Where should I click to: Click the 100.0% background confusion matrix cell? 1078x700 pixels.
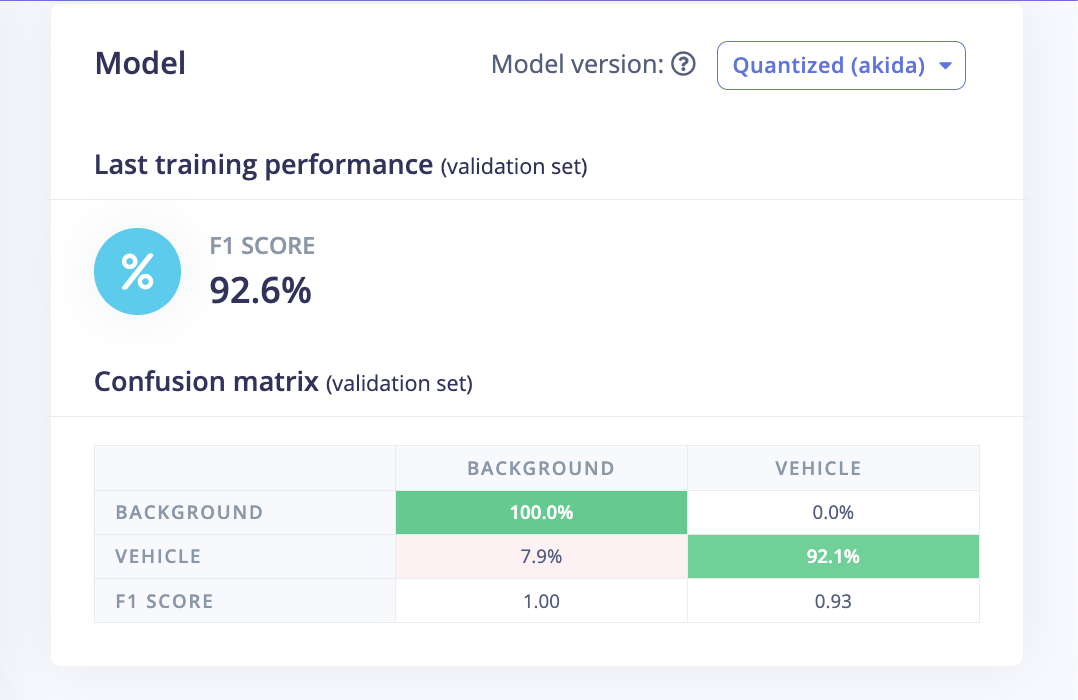541,513
